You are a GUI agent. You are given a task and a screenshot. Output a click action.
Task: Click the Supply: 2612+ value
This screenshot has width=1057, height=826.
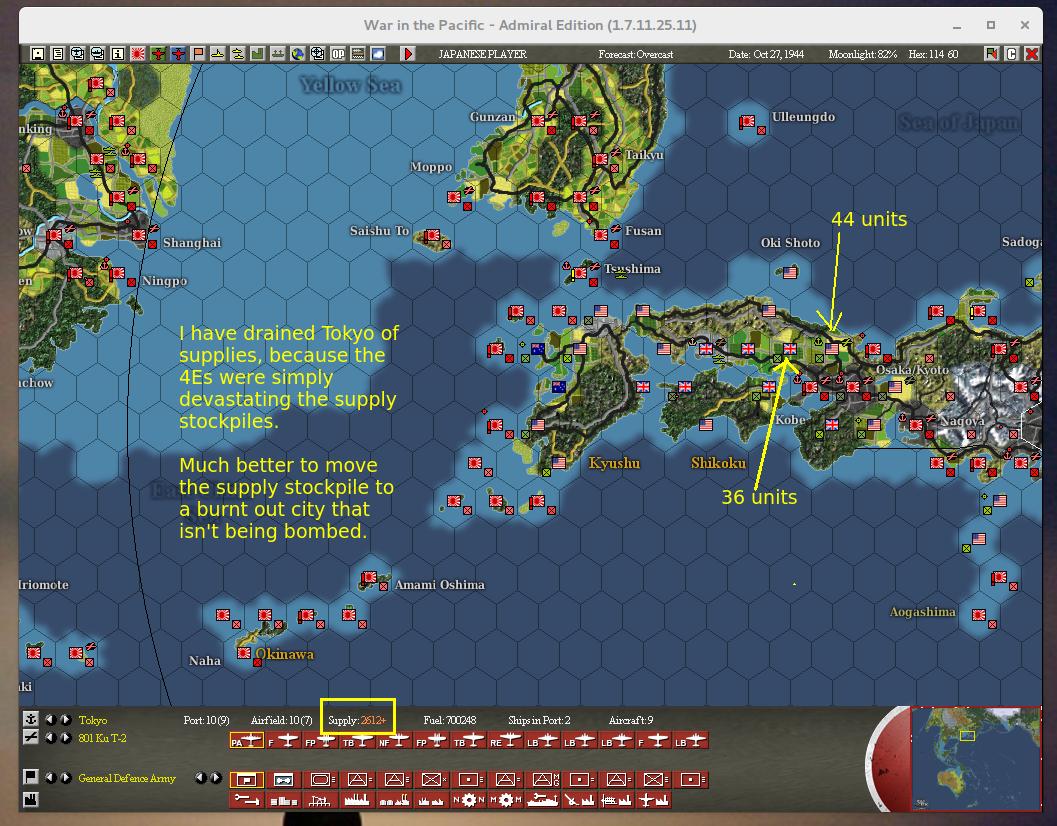coord(357,720)
